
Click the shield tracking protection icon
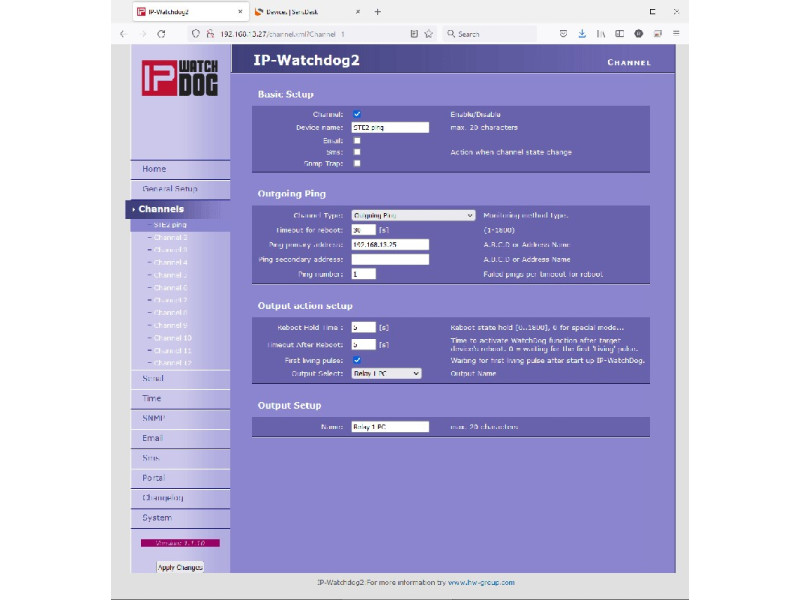pos(195,34)
